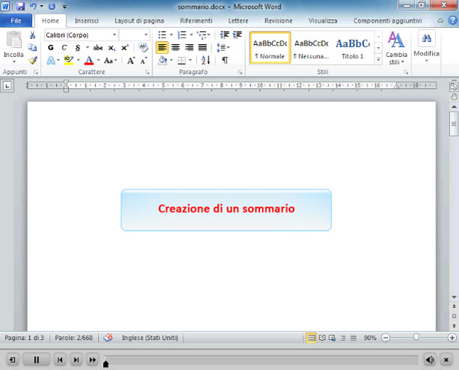Open the font size dropdown
459x370 pixels.
pos(146,35)
